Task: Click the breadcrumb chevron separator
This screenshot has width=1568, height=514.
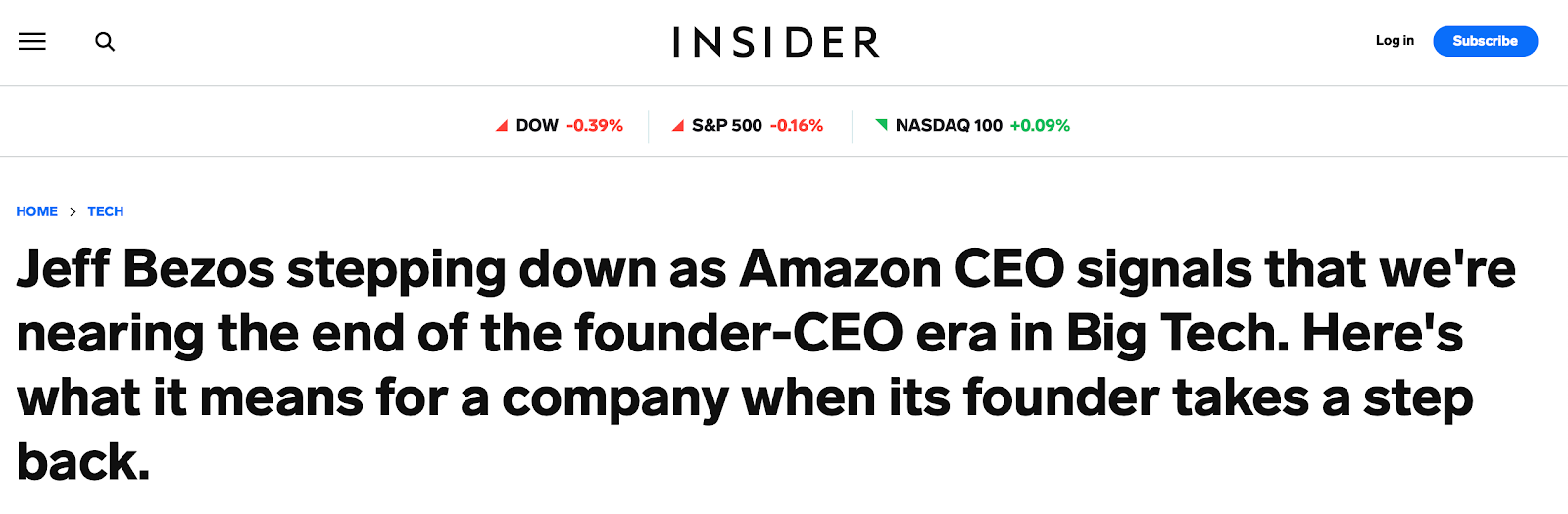Action: 73,211
